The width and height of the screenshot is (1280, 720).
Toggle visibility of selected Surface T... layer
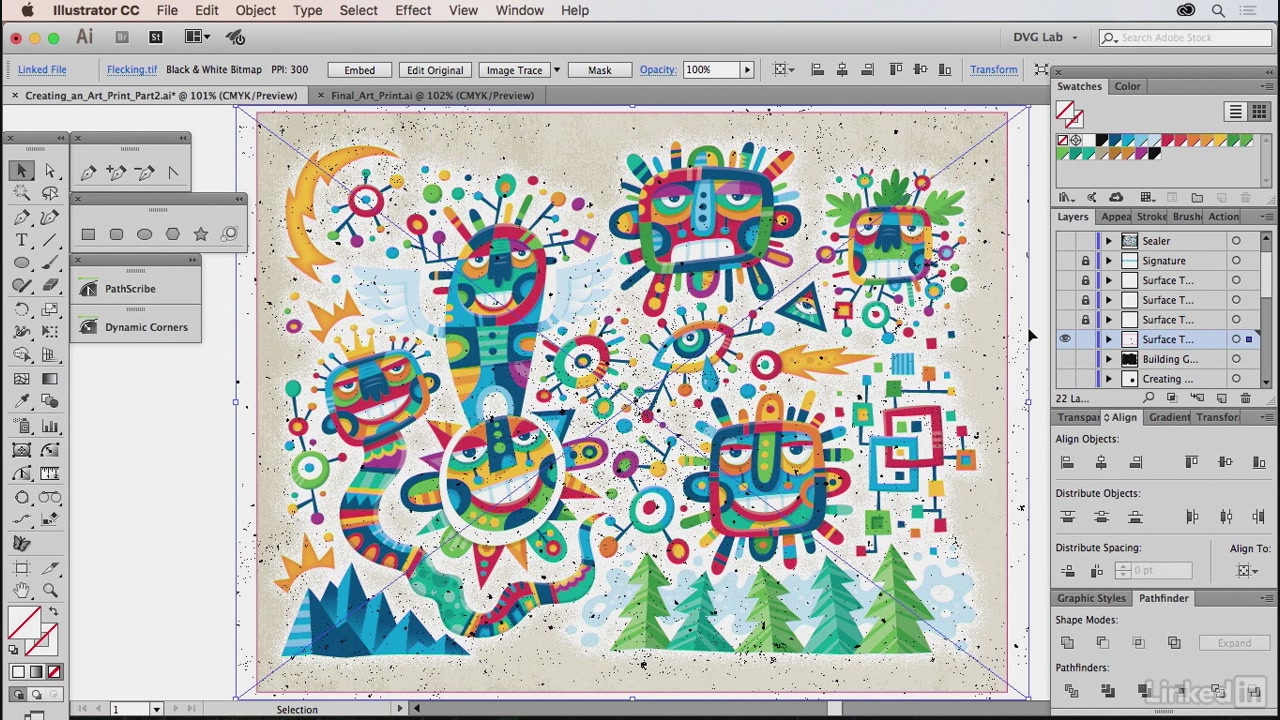tap(1065, 339)
